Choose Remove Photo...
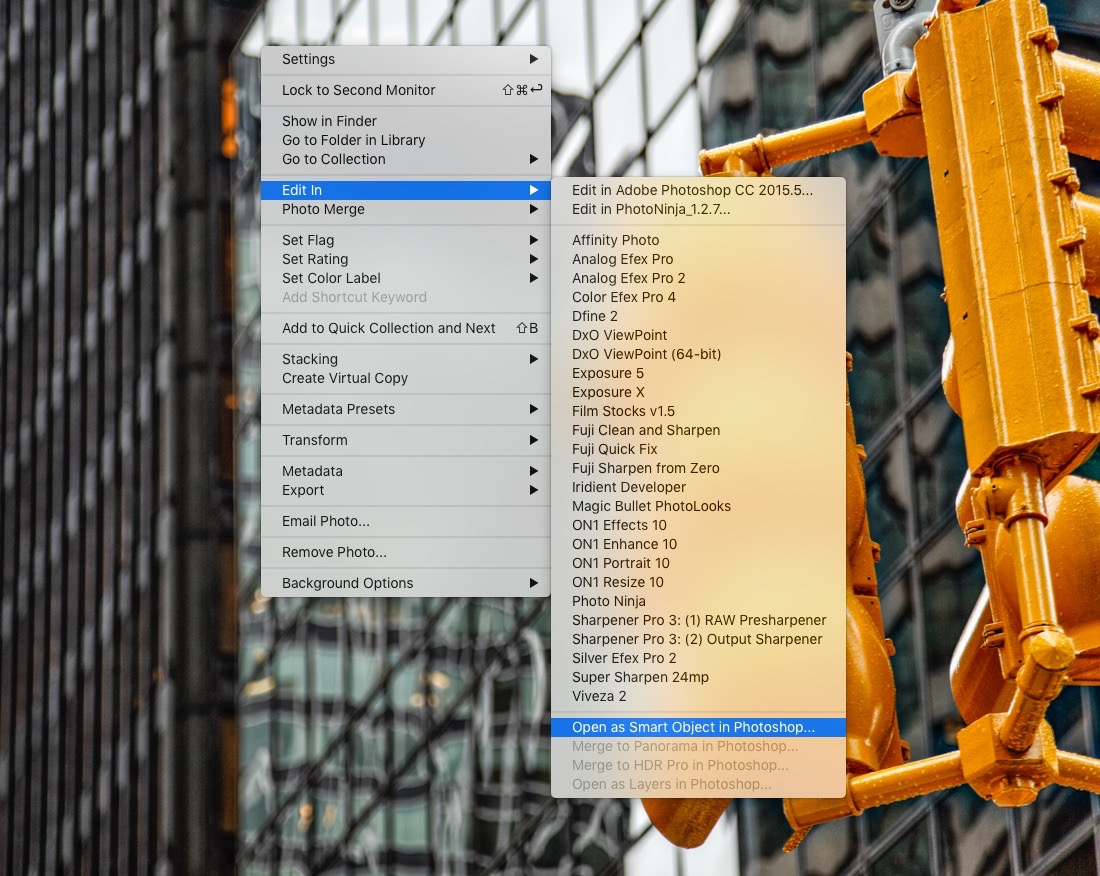 pos(405,552)
